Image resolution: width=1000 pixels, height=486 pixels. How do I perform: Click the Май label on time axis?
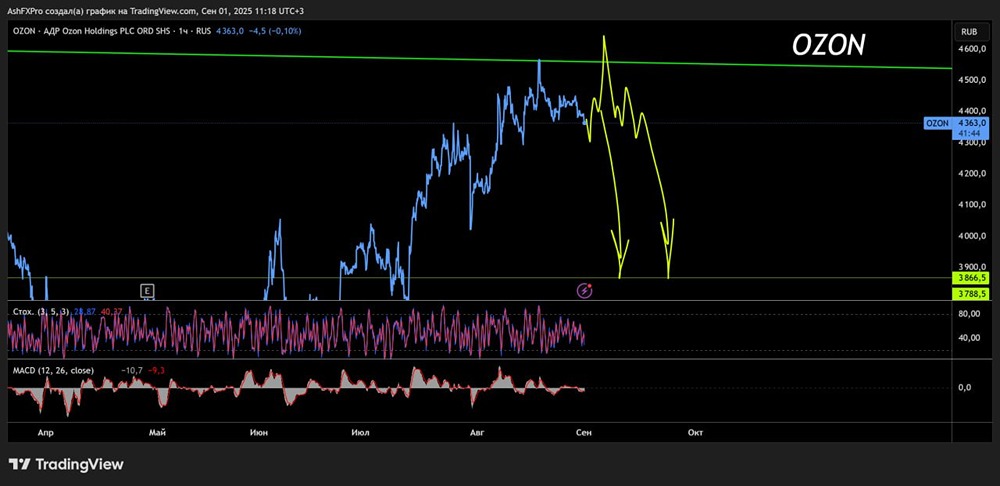(x=157, y=432)
